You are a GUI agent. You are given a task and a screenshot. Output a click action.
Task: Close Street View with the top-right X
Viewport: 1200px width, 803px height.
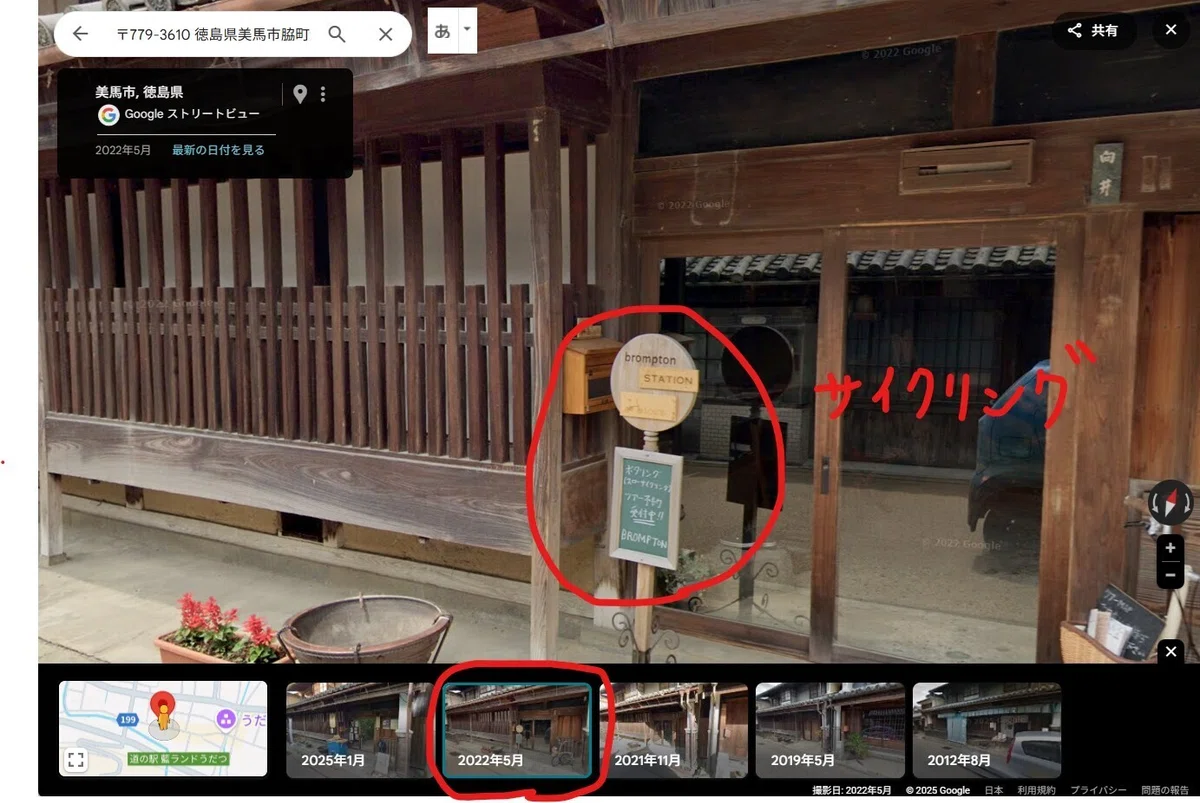tap(1171, 30)
